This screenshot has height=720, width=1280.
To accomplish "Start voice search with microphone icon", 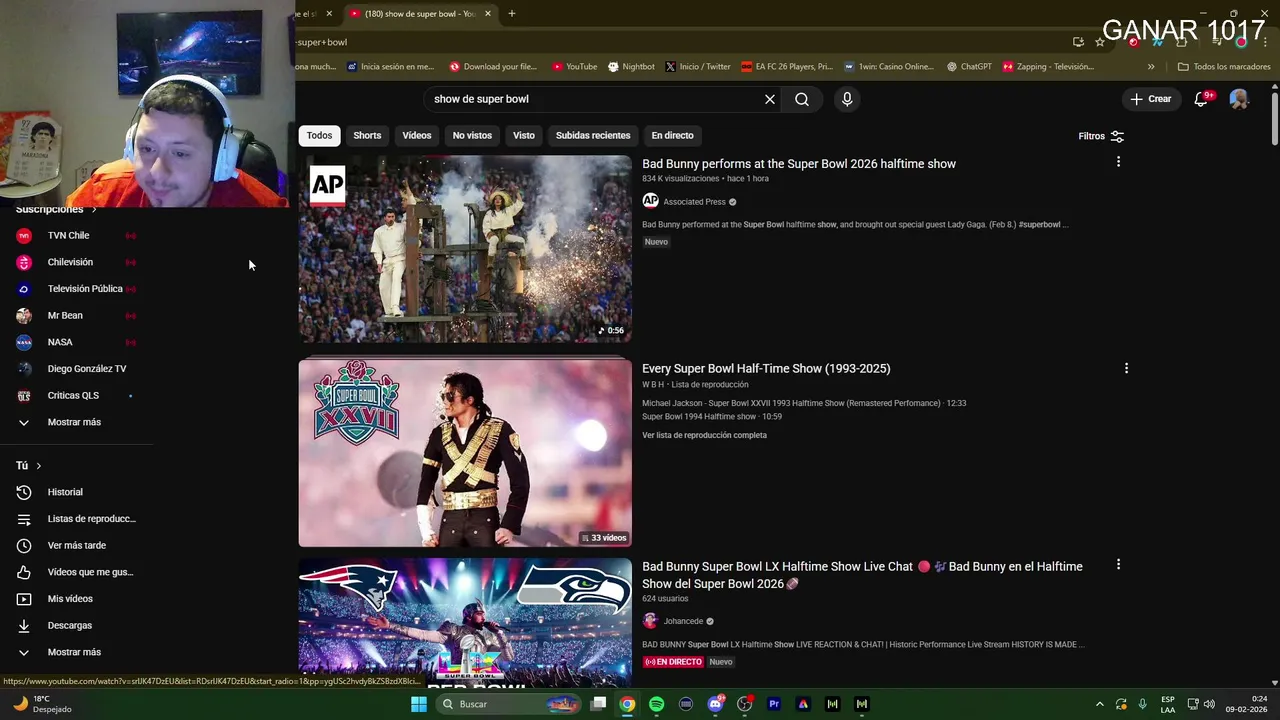I will [x=847, y=99].
